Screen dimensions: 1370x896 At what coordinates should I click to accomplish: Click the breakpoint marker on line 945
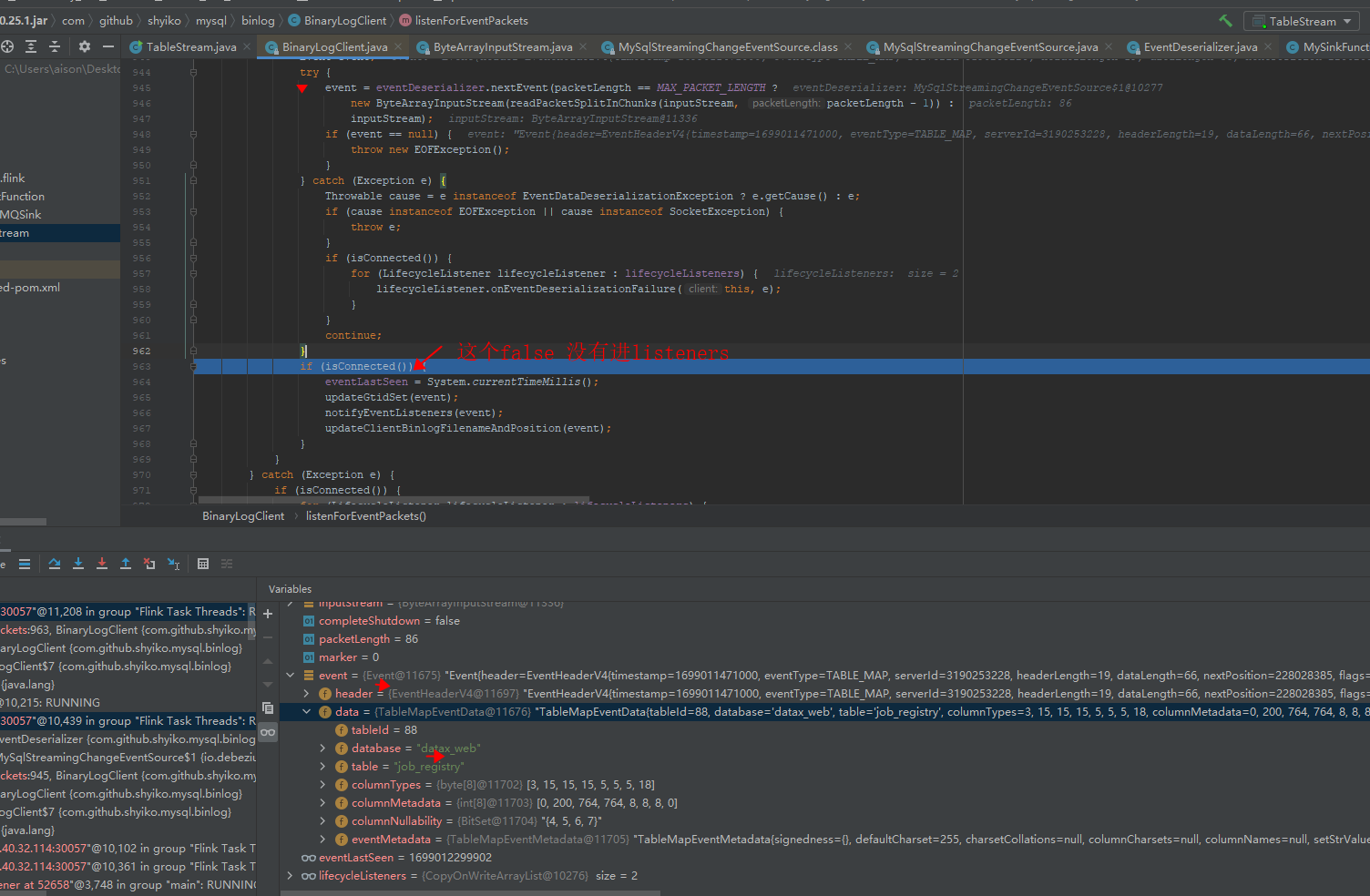point(302,88)
